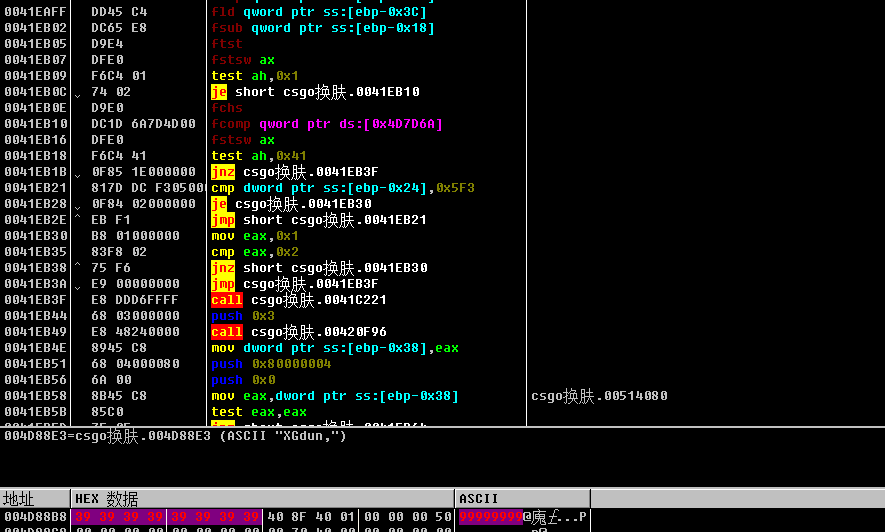Select address 0041EB4E

(35, 348)
